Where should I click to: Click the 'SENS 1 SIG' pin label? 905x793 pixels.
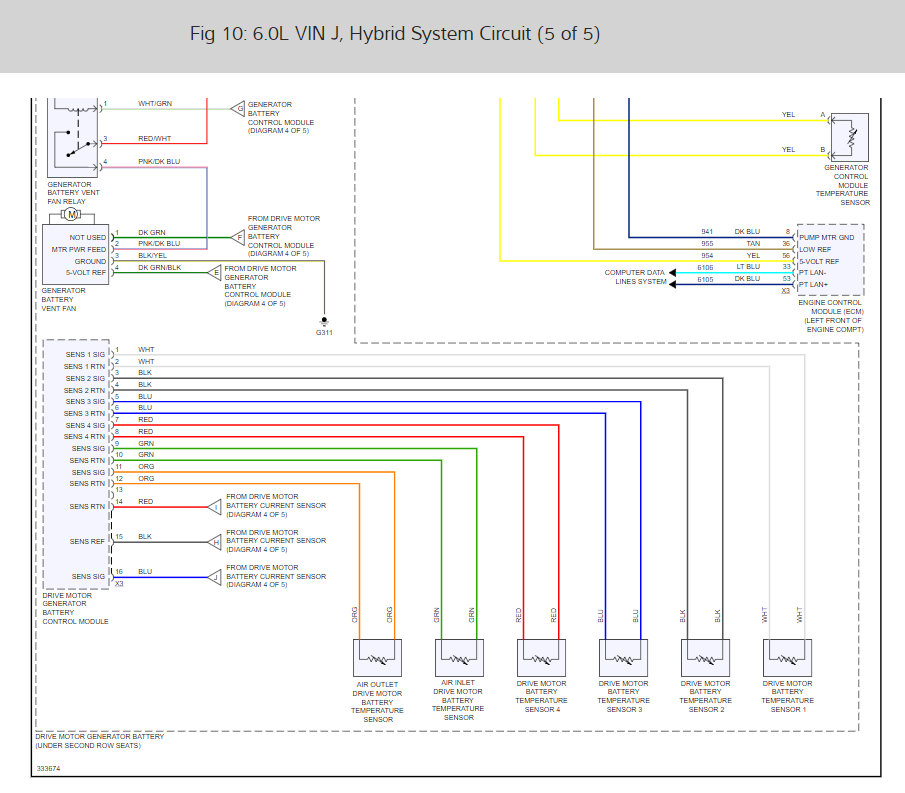[x=85, y=355]
